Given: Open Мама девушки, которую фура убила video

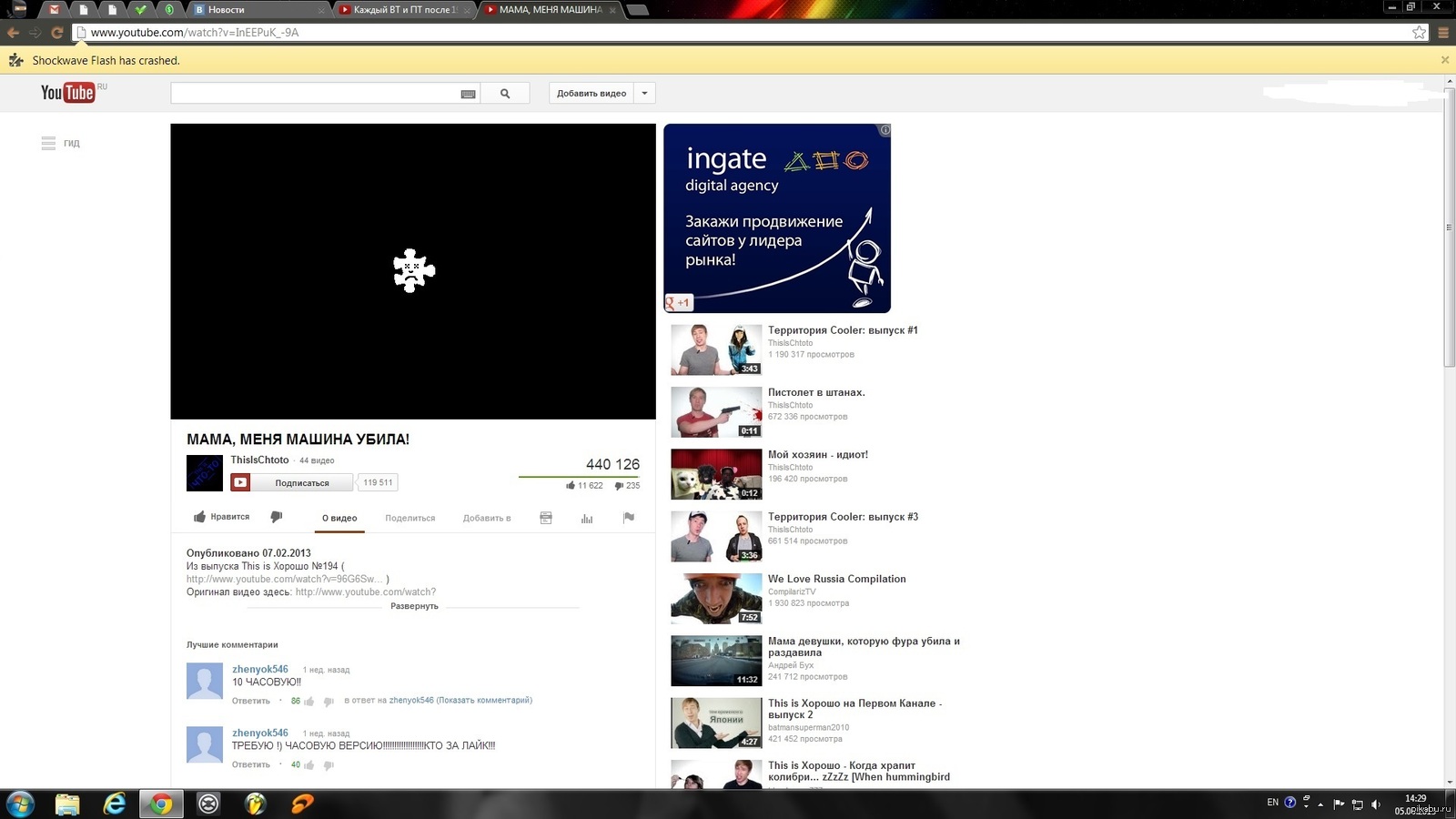Looking at the screenshot, I should tap(864, 646).
